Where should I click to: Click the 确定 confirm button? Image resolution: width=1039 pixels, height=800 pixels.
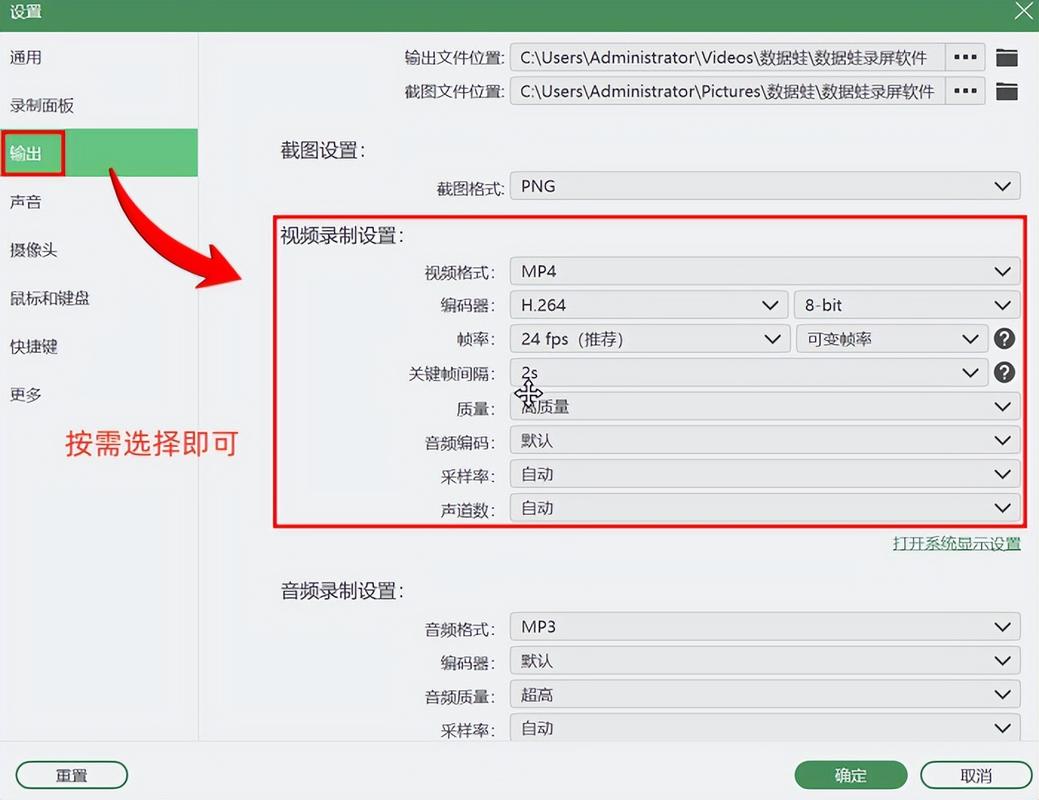click(851, 775)
